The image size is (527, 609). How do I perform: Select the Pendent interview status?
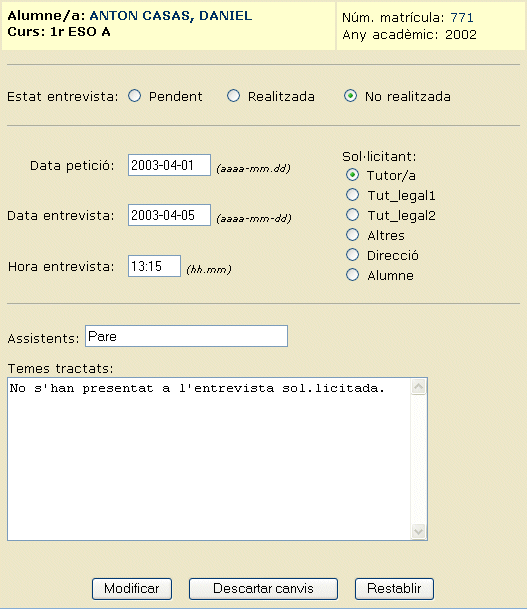[135, 96]
